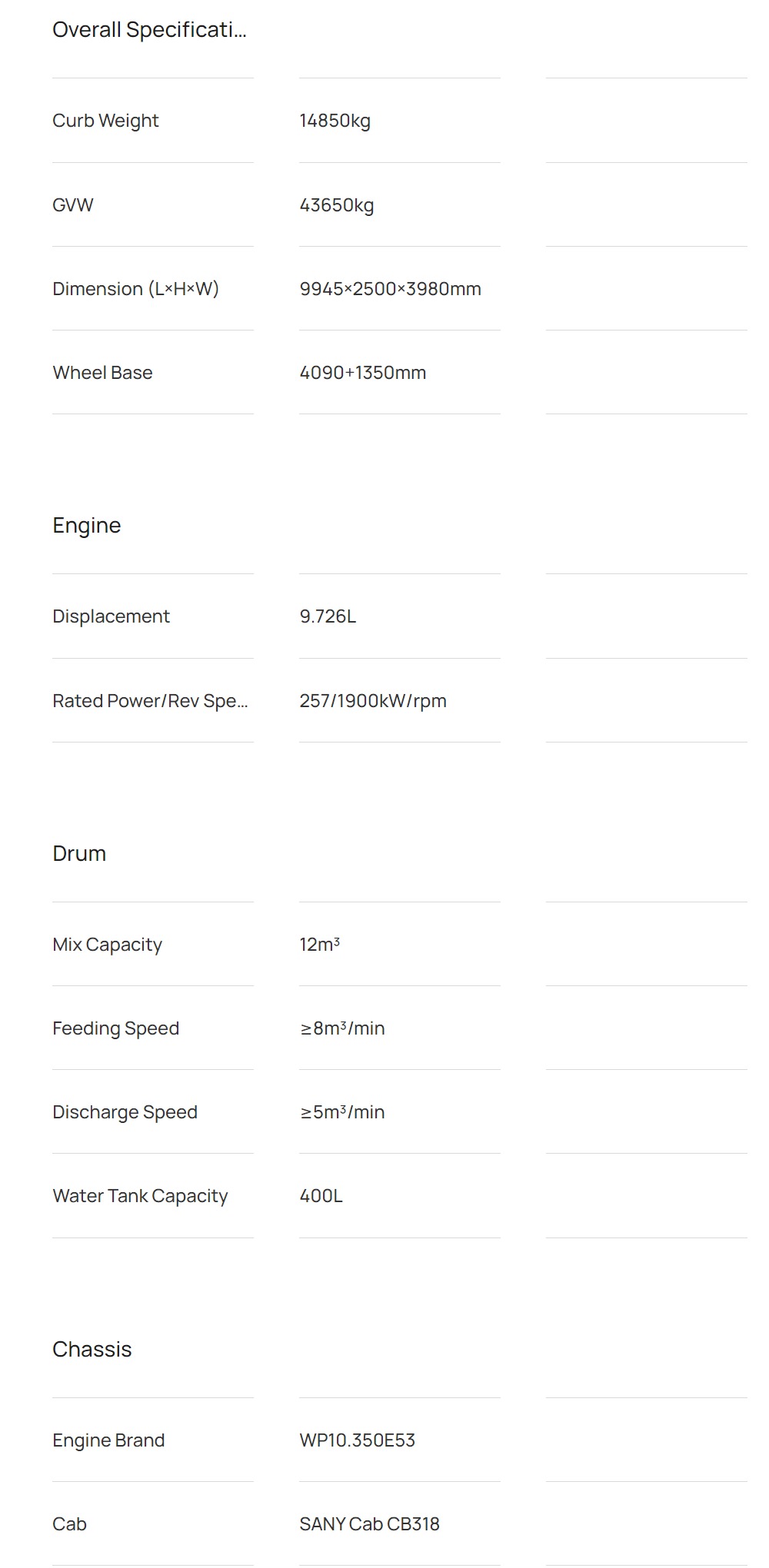Select the GVW row label
The image size is (769, 1568).
click(73, 205)
